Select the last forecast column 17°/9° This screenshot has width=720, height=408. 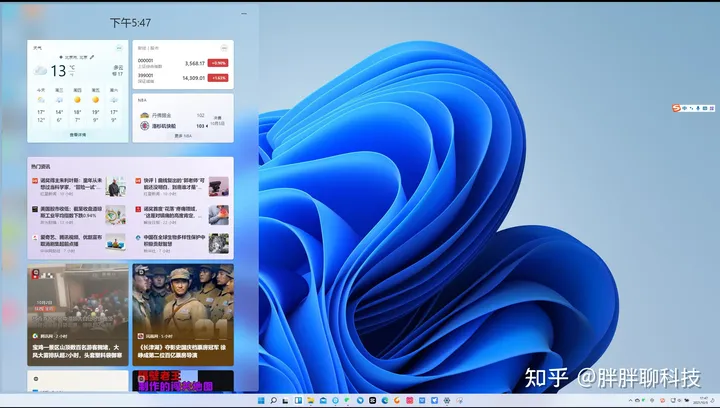(114, 105)
